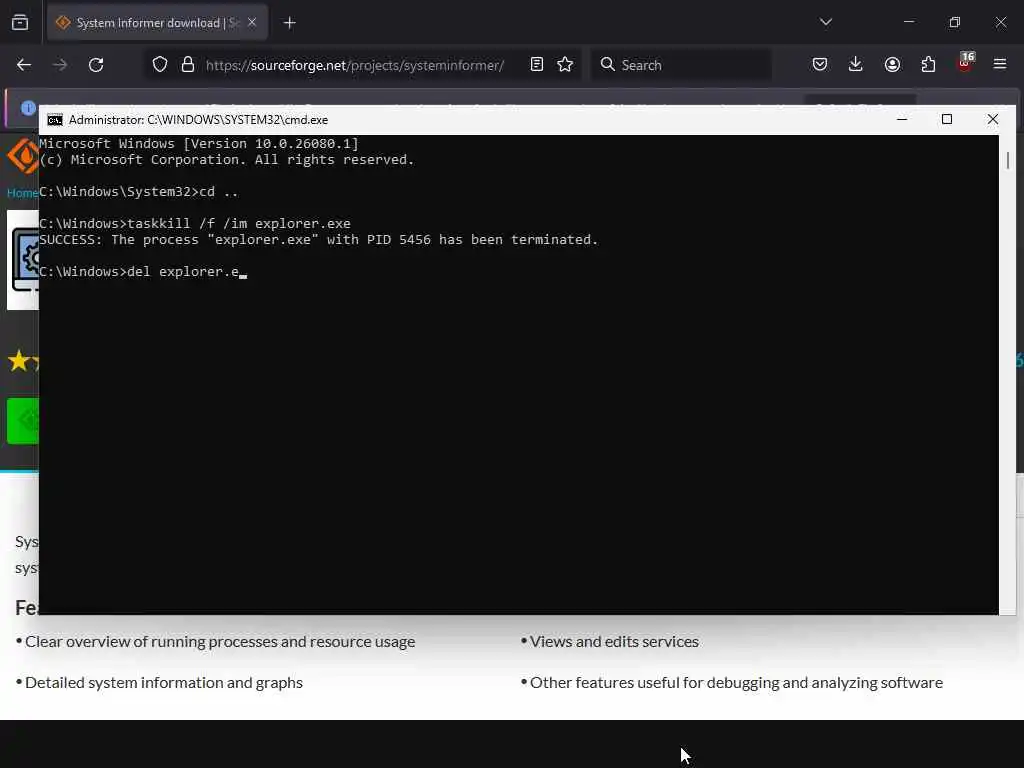Image resolution: width=1024 pixels, height=768 pixels.
Task: Save page to Pocket
Action: pos(820,64)
